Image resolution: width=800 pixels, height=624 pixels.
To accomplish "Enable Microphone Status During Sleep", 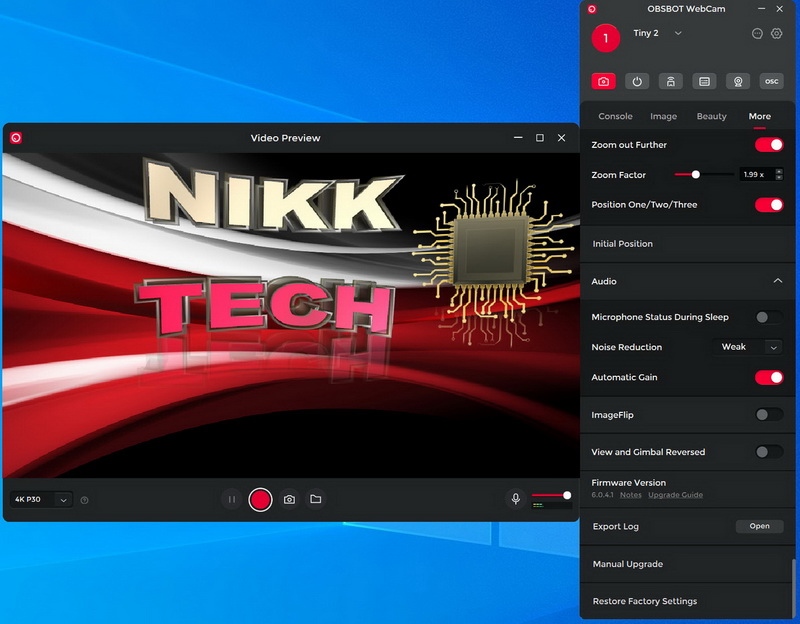I will [x=769, y=317].
